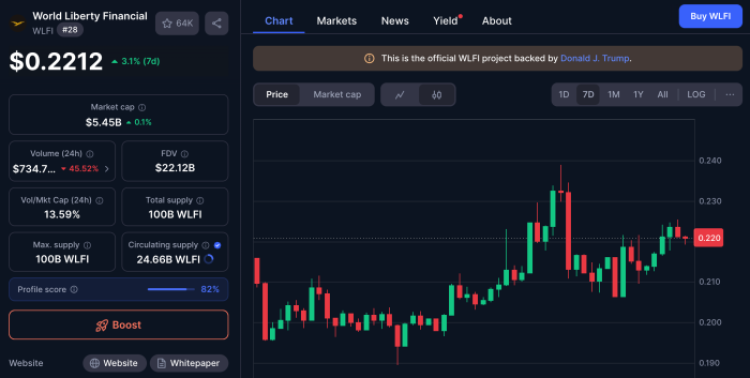Click the $22.12B FDV value

coord(175,168)
